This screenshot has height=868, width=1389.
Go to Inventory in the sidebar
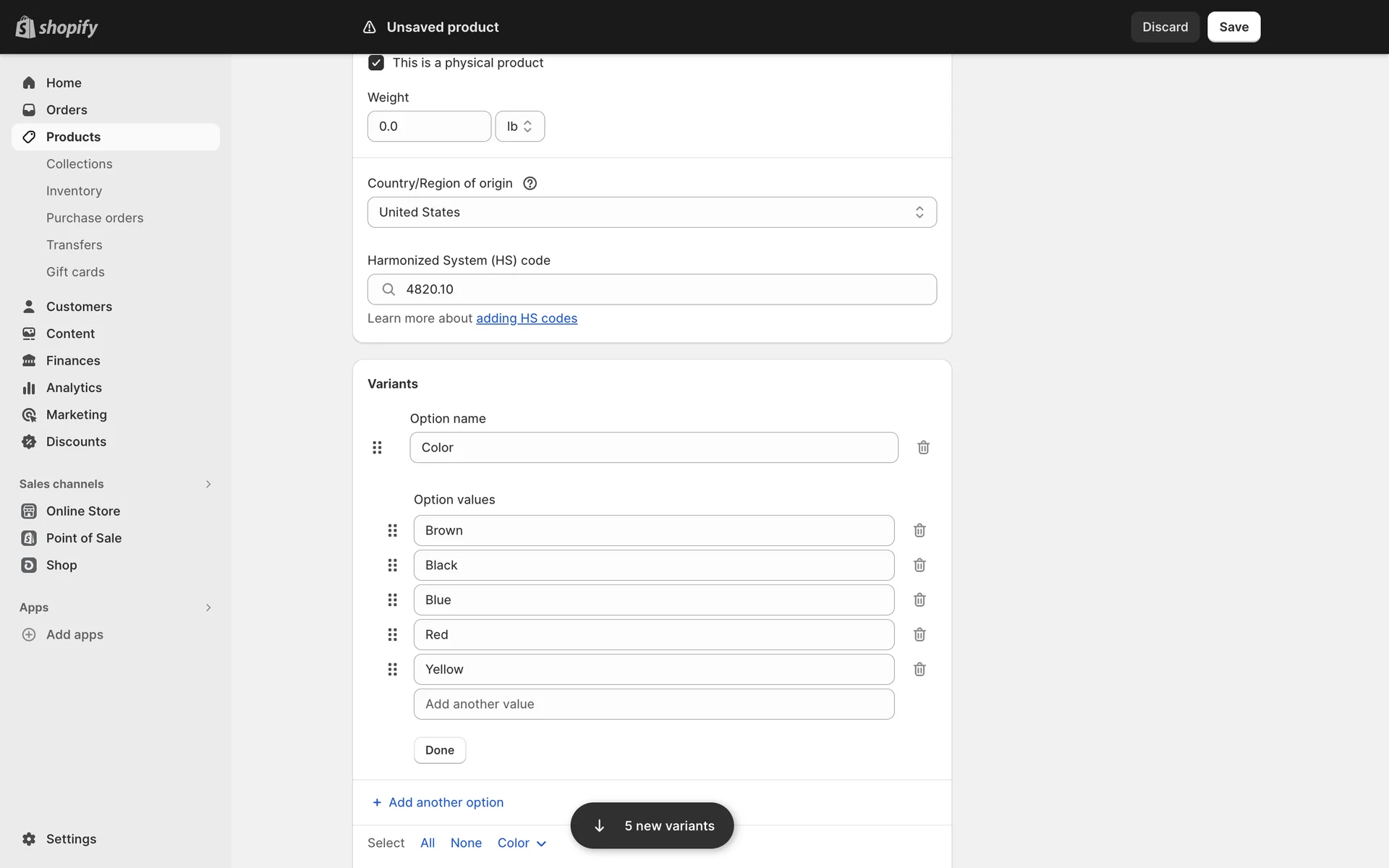[x=74, y=191]
